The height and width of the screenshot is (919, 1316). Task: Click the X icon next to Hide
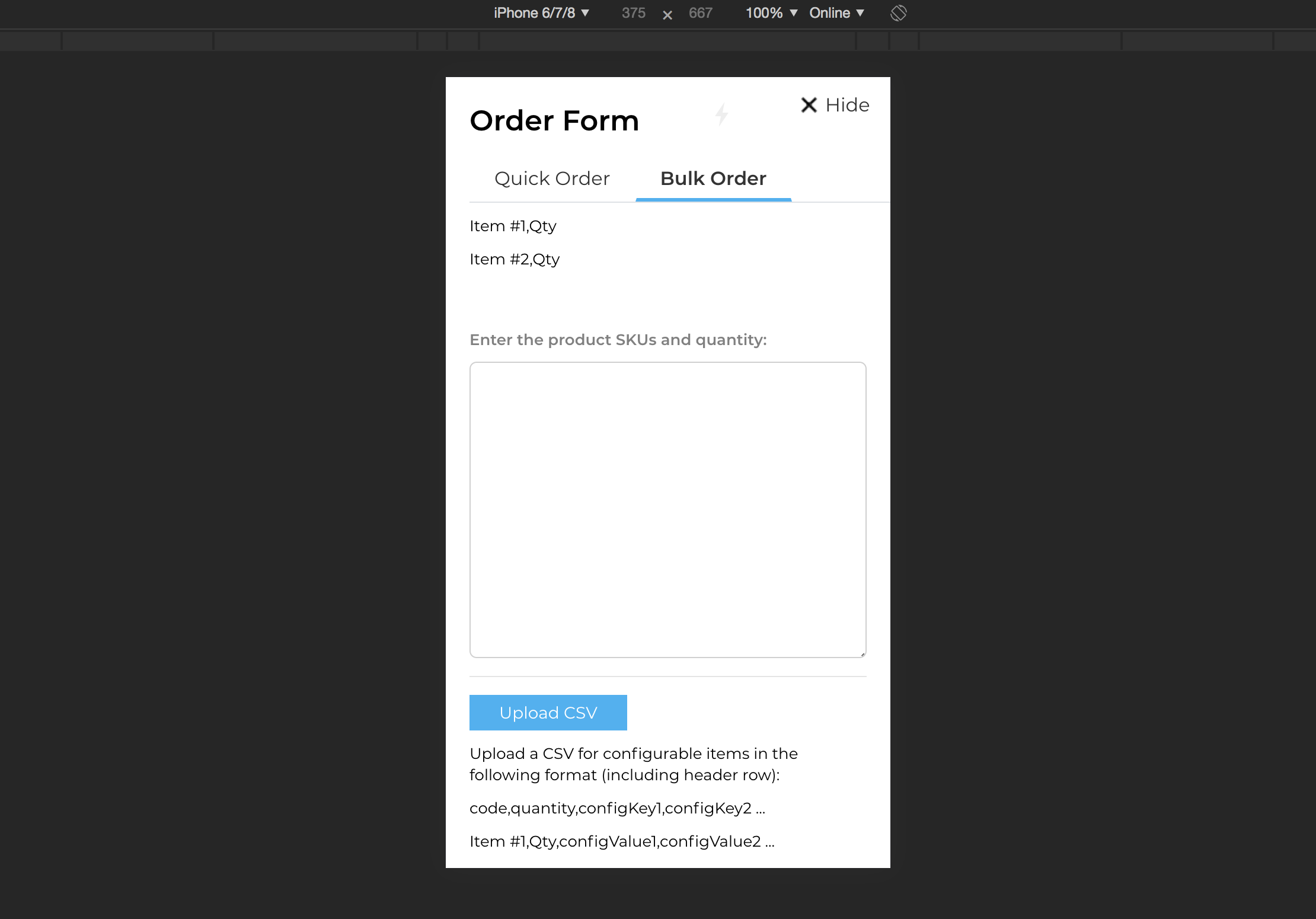click(809, 105)
